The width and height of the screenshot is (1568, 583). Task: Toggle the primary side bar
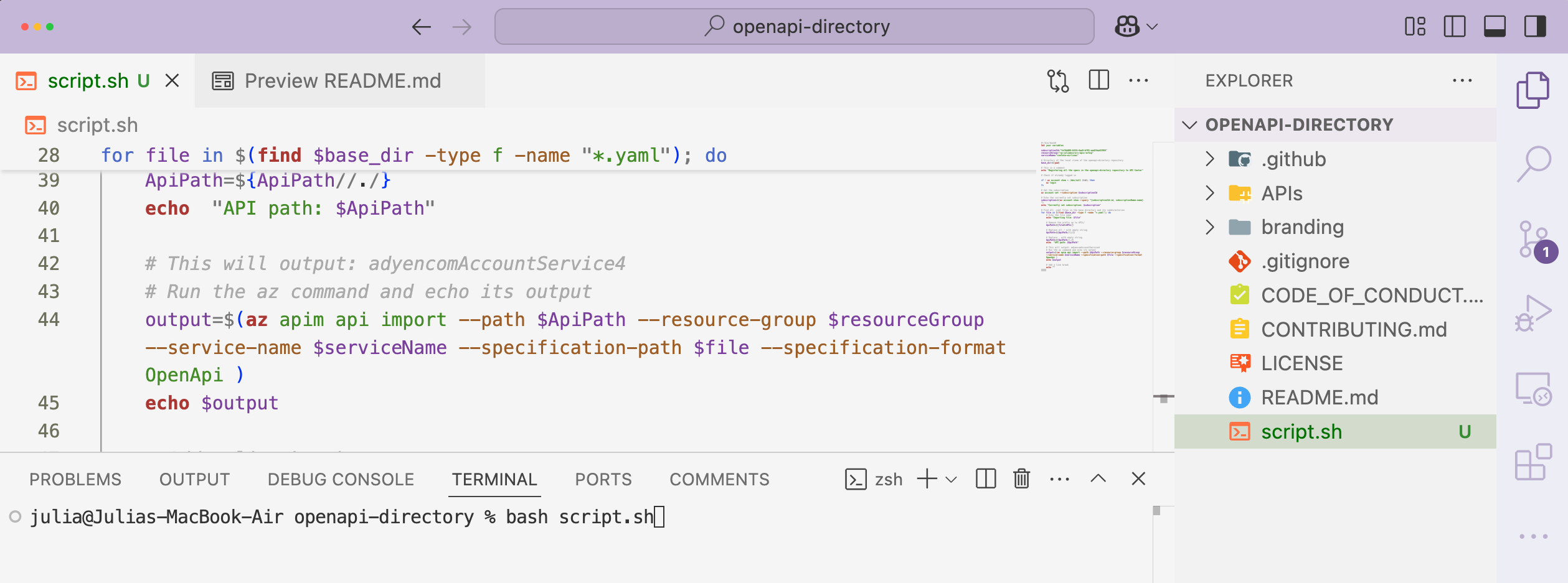(x=1455, y=27)
